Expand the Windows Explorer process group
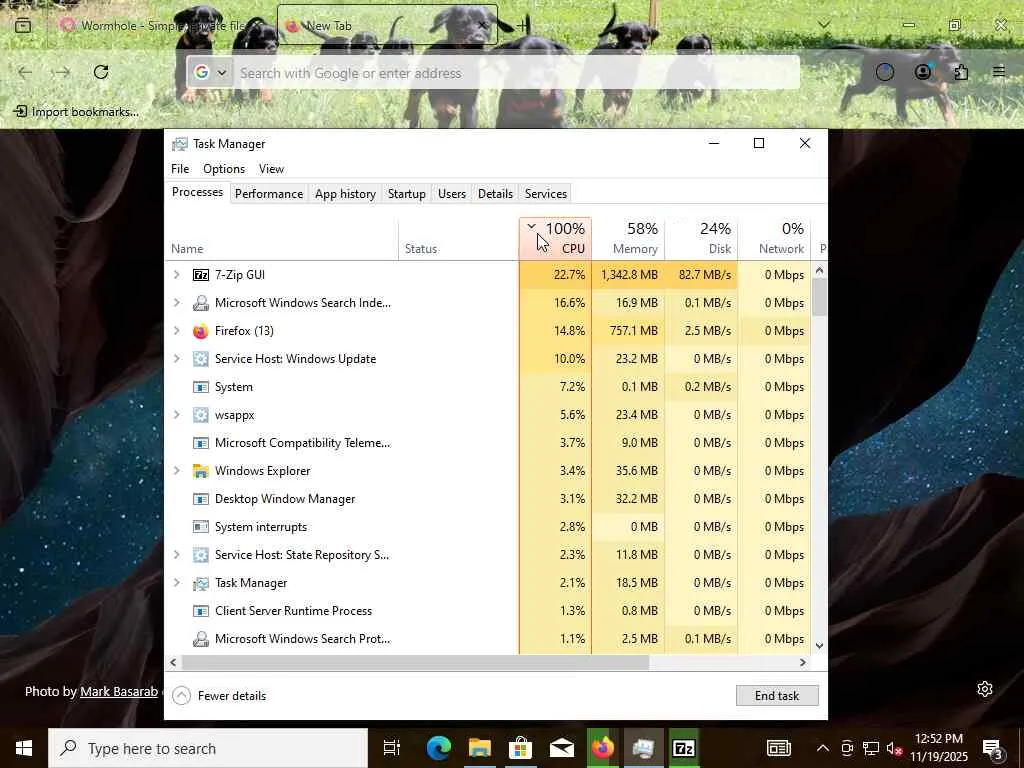Image resolution: width=1024 pixels, height=768 pixels. point(176,471)
